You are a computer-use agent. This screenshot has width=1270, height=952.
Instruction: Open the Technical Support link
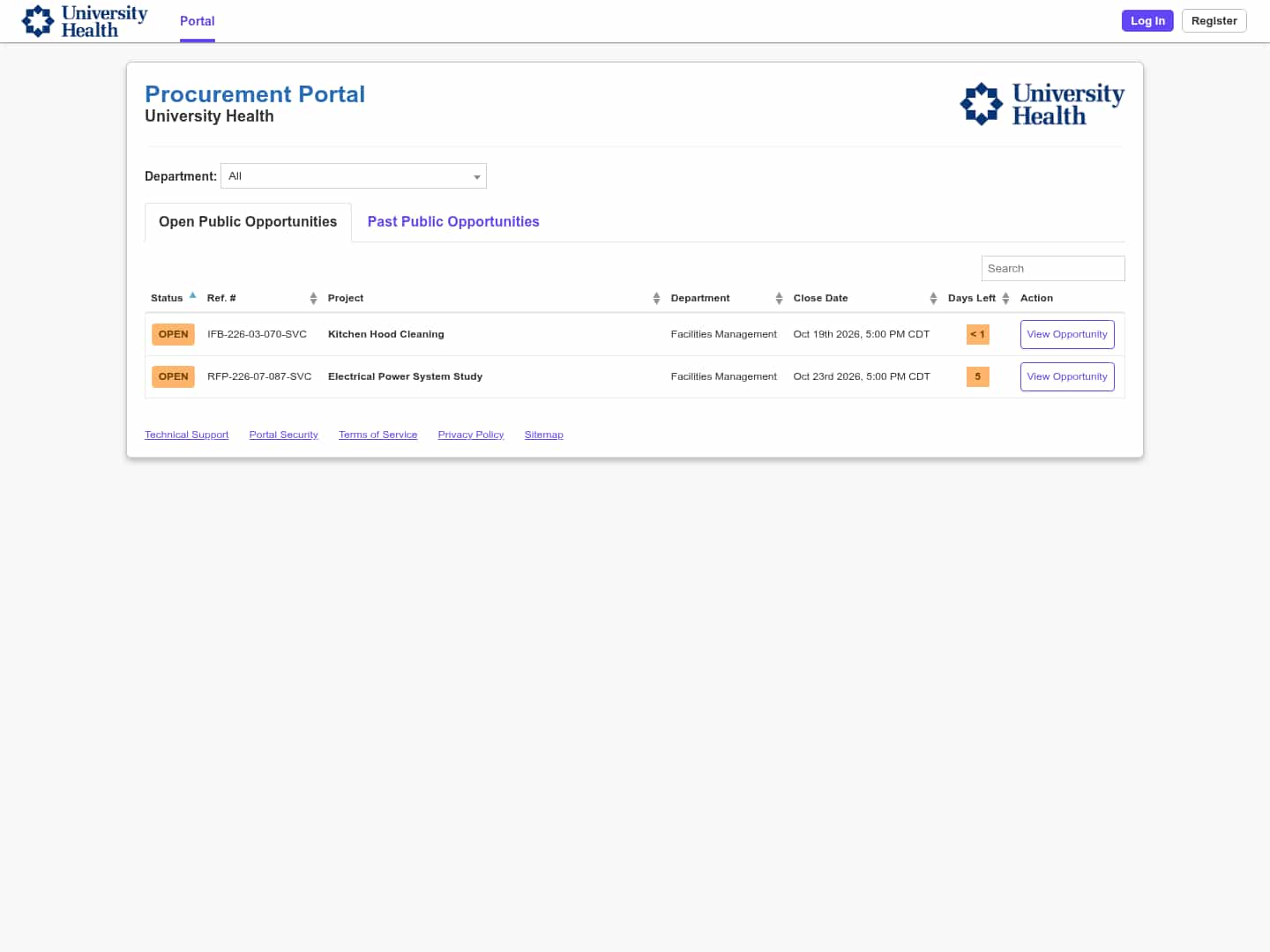pyautogui.click(x=187, y=435)
